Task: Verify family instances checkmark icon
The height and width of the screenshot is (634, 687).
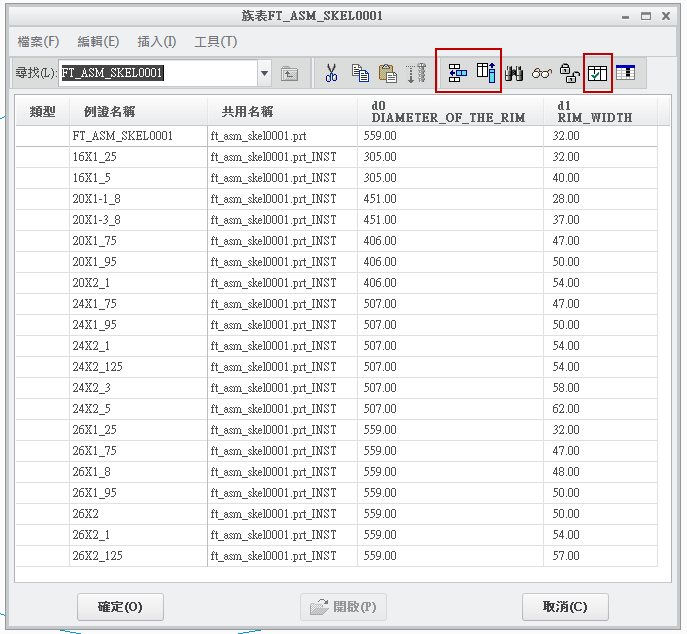Action: coord(598,73)
